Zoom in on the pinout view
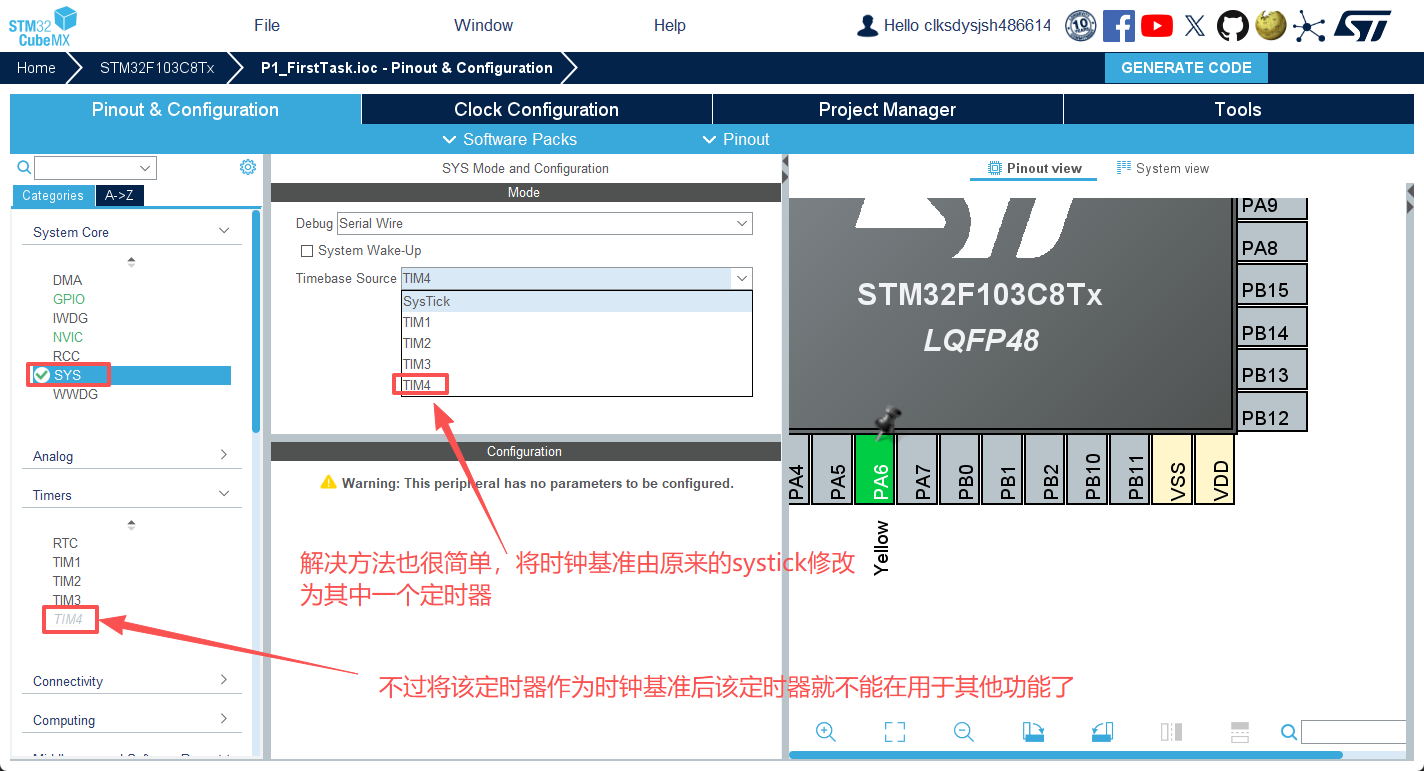Viewport: 1424px width, 771px height. tap(826, 732)
